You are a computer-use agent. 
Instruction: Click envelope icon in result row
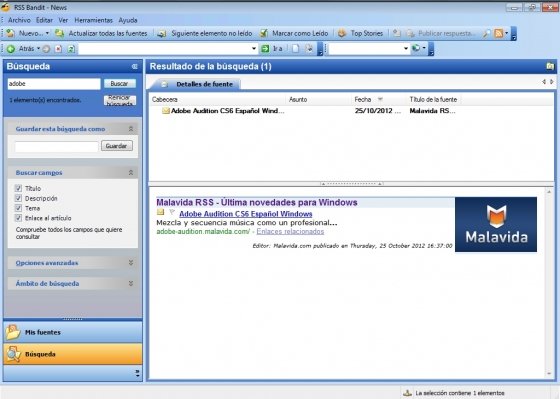coord(165,111)
